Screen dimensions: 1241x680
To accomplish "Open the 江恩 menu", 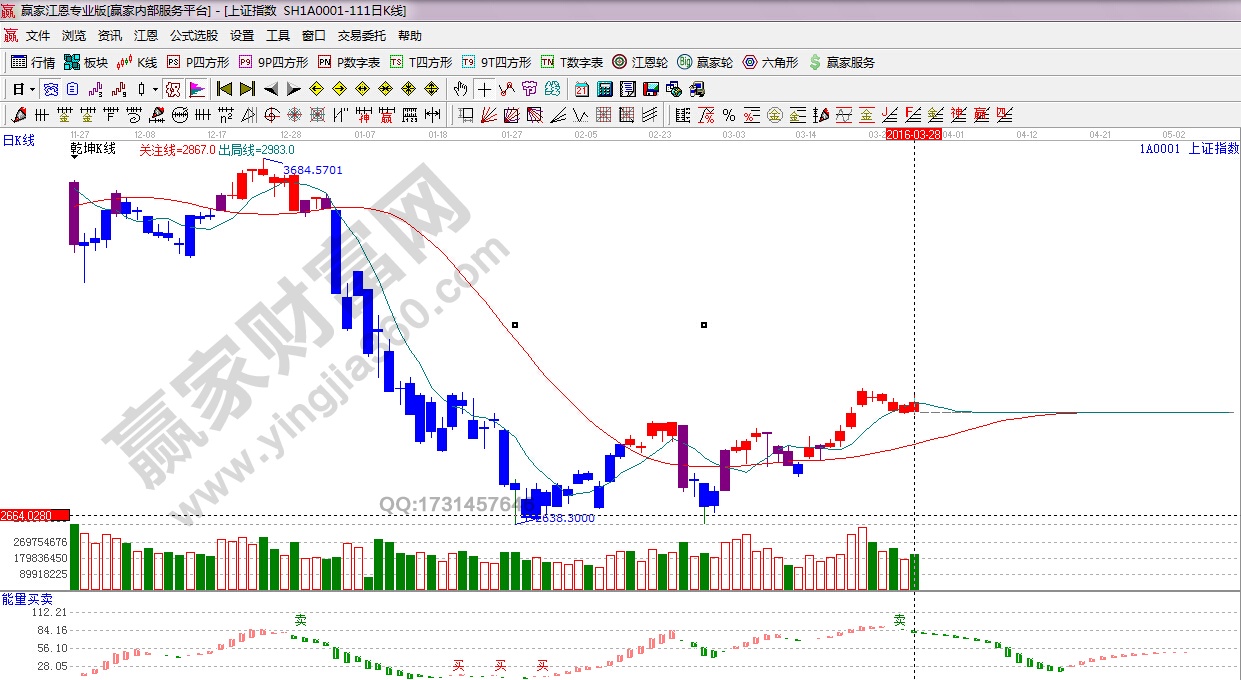I will coord(146,36).
